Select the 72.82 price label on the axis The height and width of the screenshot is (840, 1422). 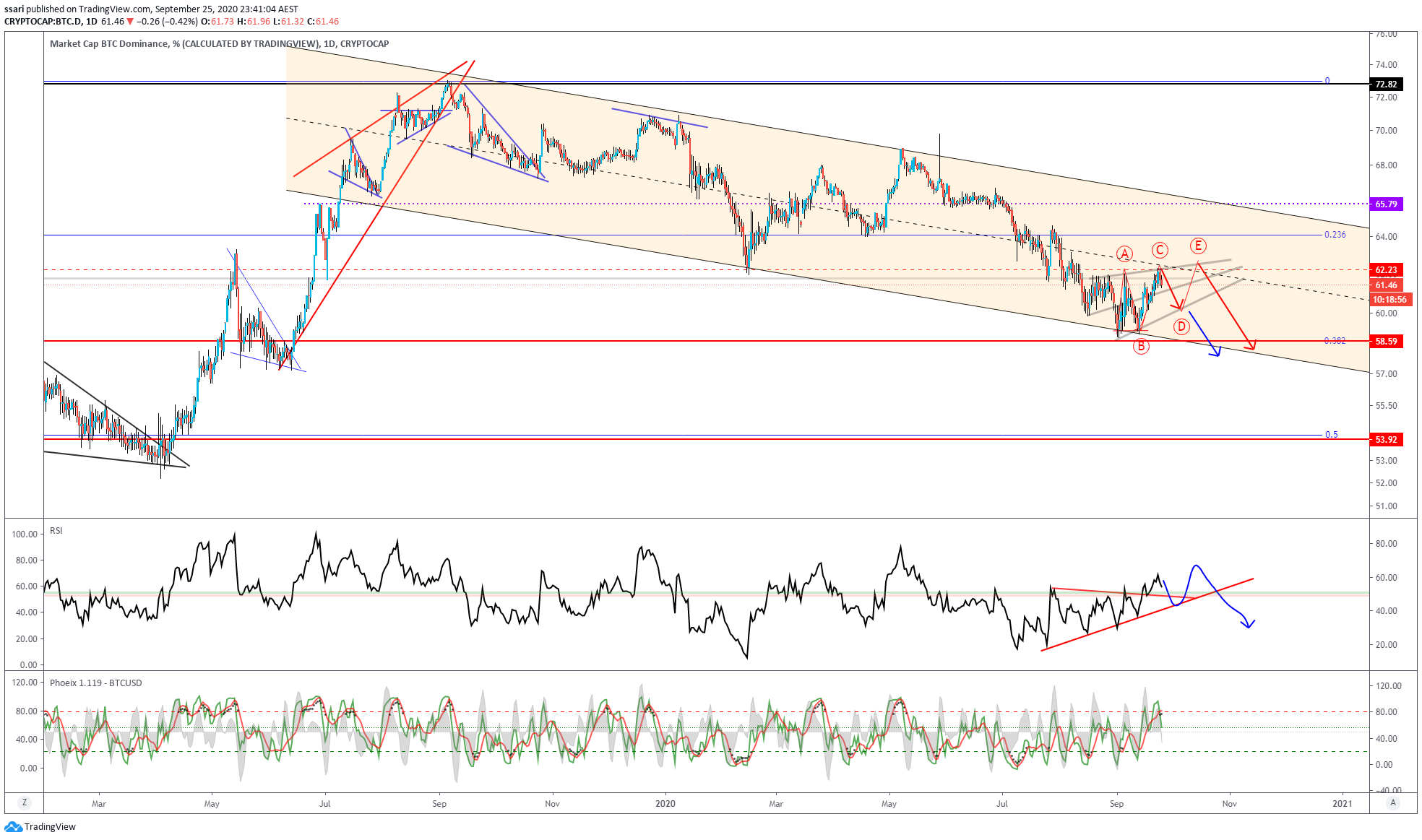click(1386, 85)
